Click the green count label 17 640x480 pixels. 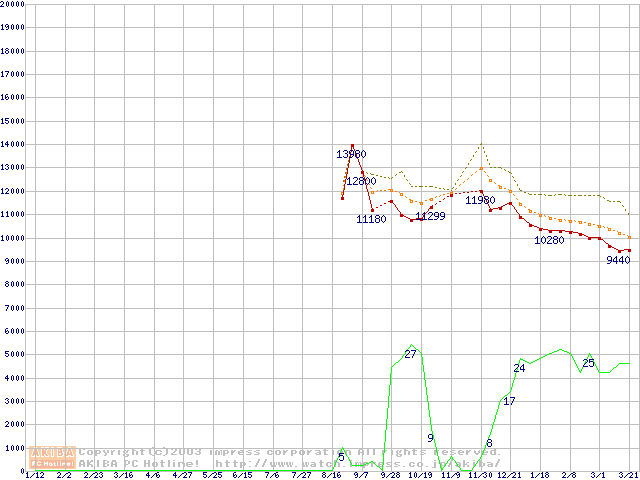(509, 401)
